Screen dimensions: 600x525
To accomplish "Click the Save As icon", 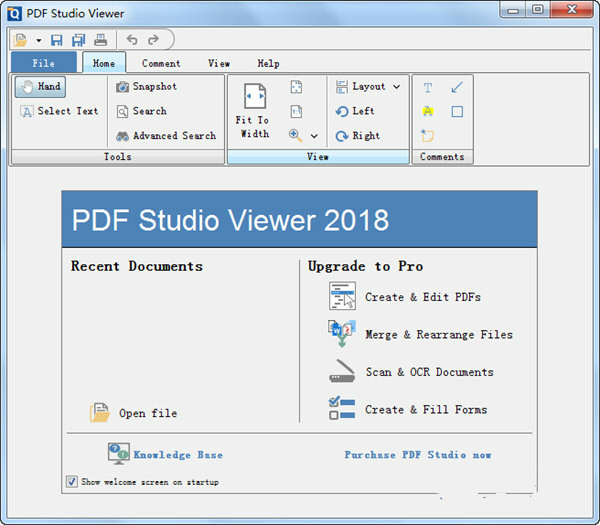I will tap(78, 40).
